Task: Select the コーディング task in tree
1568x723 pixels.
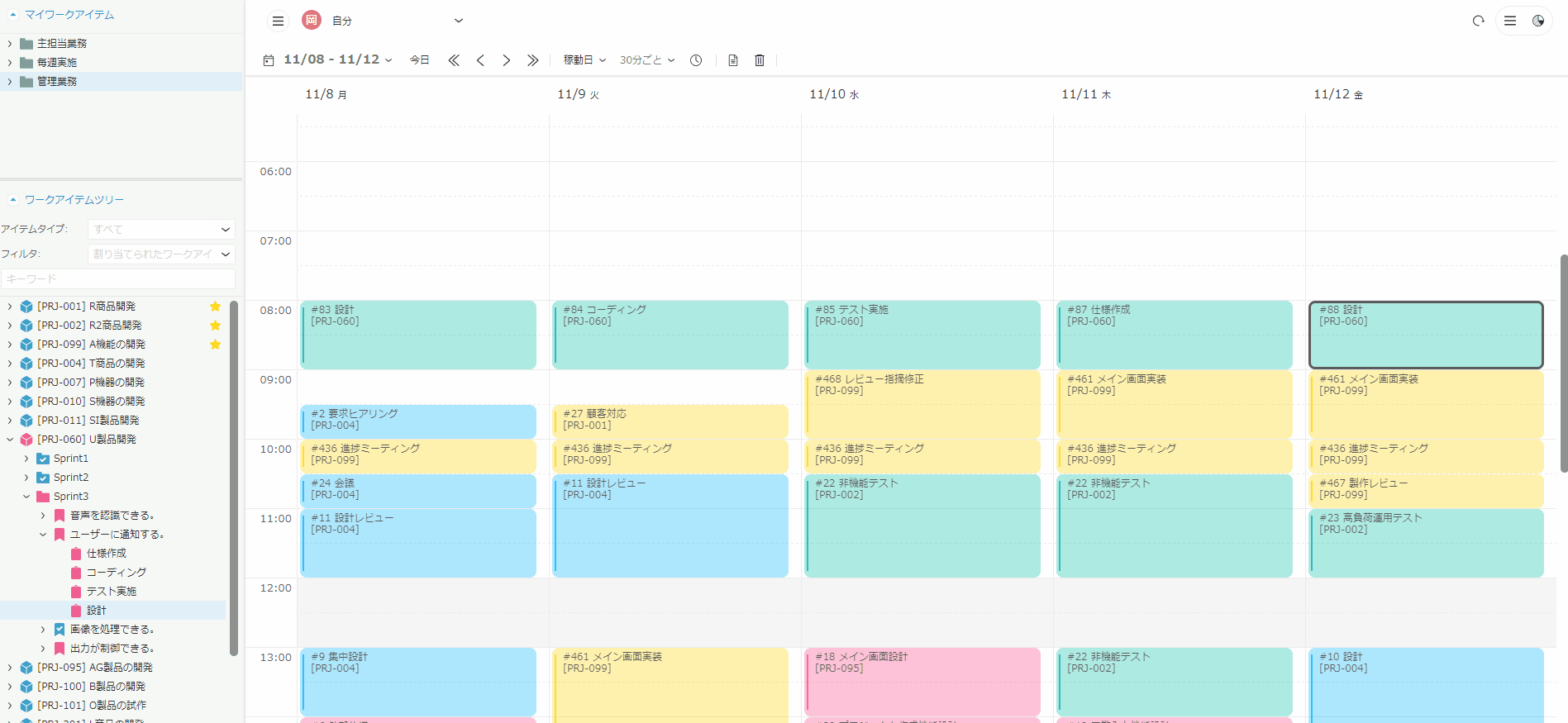Action: [x=117, y=573]
